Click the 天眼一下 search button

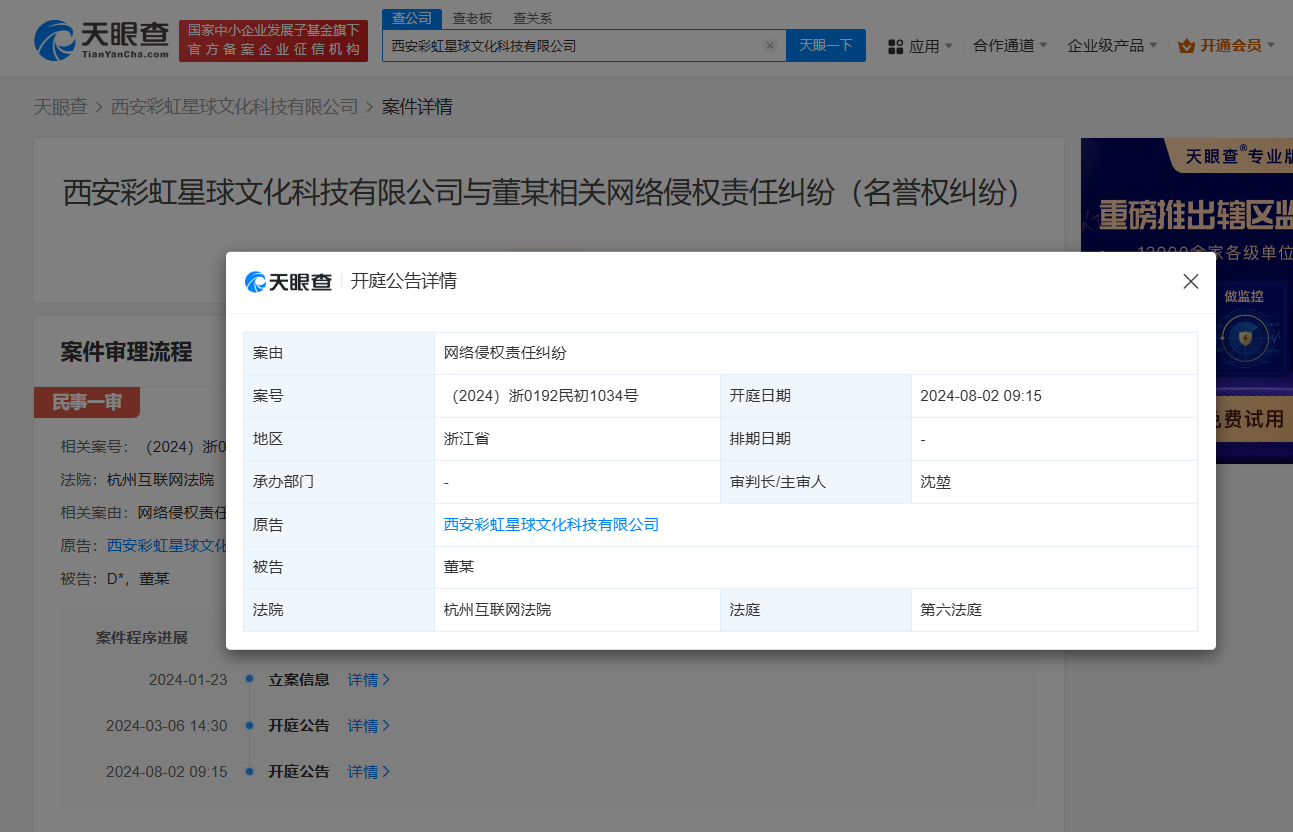(x=825, y=45)
